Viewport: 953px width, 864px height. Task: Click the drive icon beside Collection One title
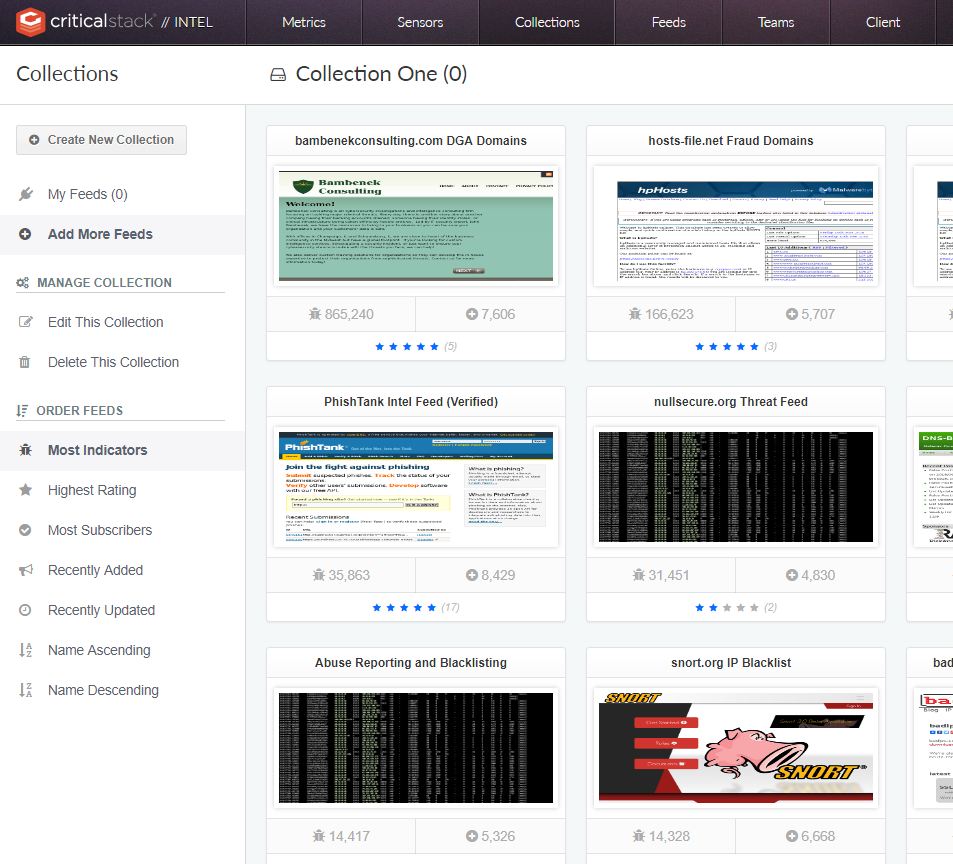pos(278,75)
